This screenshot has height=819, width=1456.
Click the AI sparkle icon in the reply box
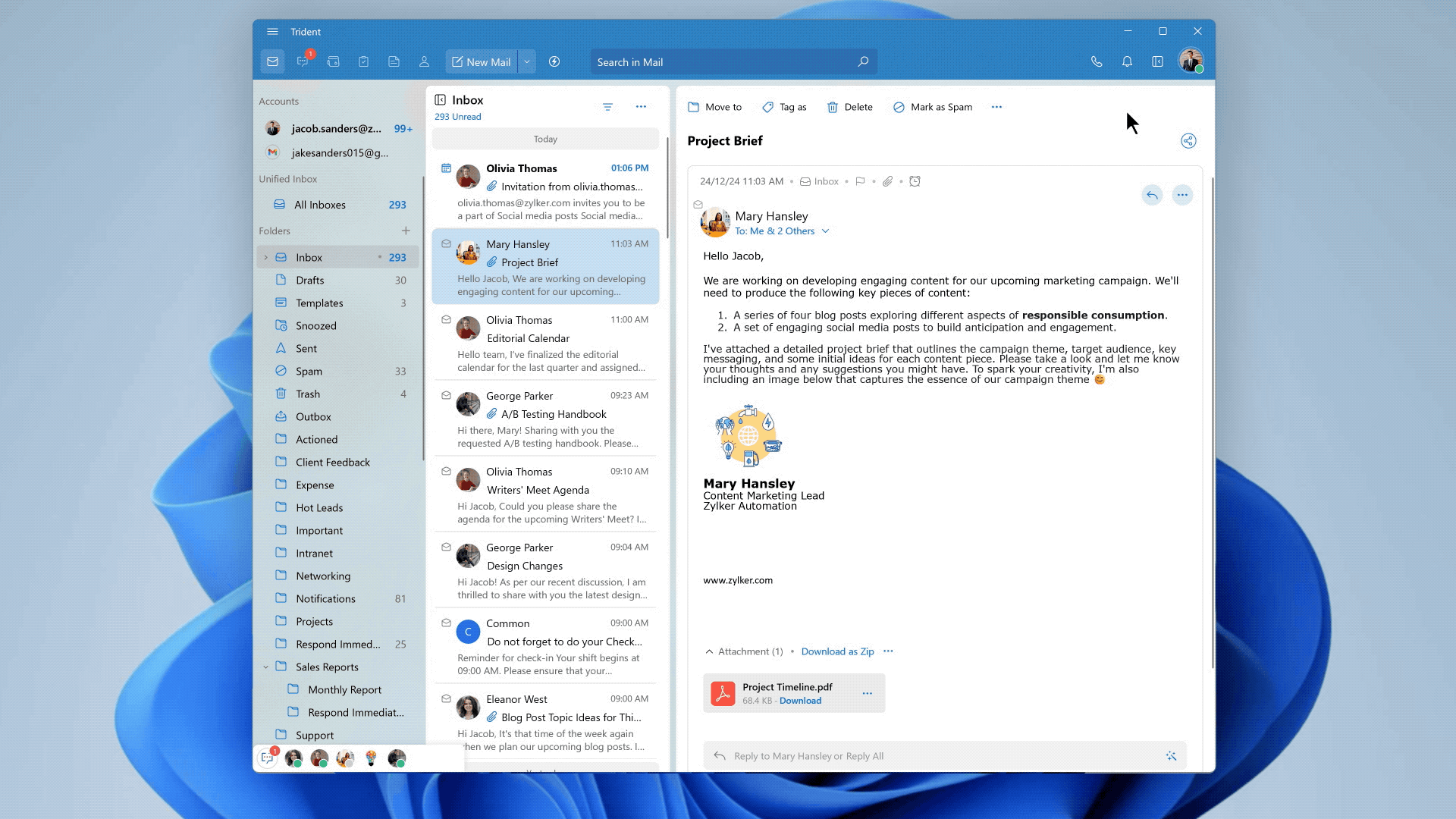[x=1171, y=756]
